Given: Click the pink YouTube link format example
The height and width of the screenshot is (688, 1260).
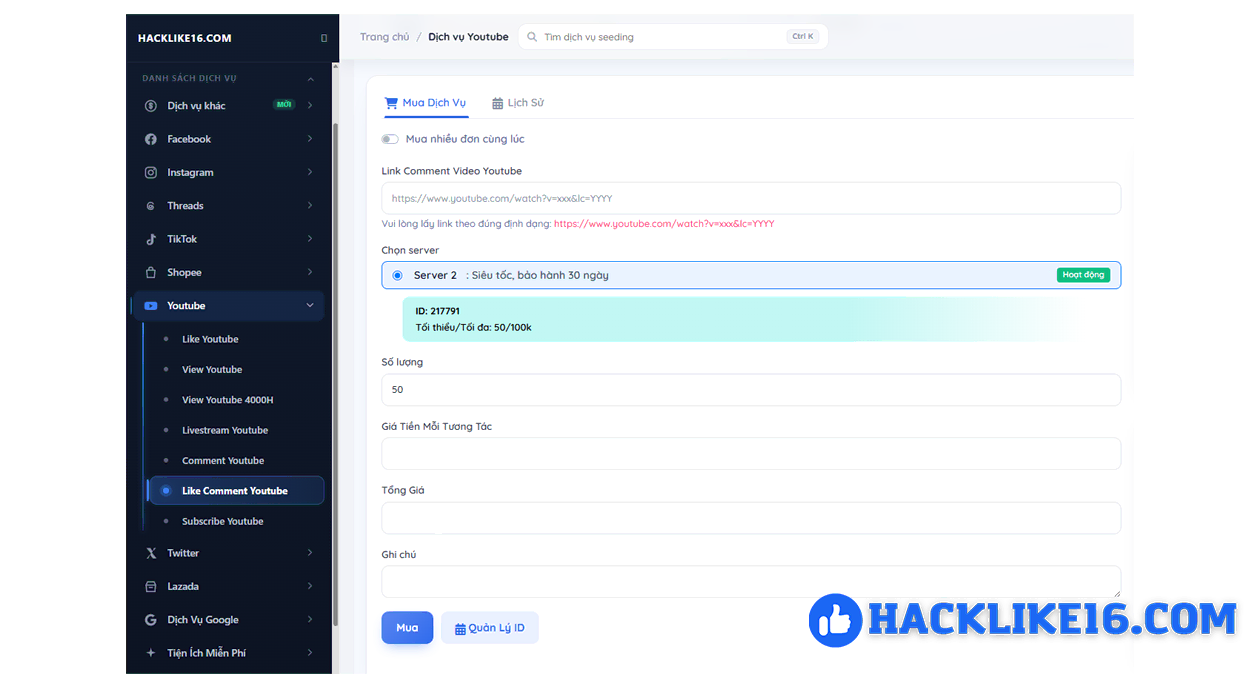Looking at the screenshot, I should pyautogui.click(x=664, y=224).
